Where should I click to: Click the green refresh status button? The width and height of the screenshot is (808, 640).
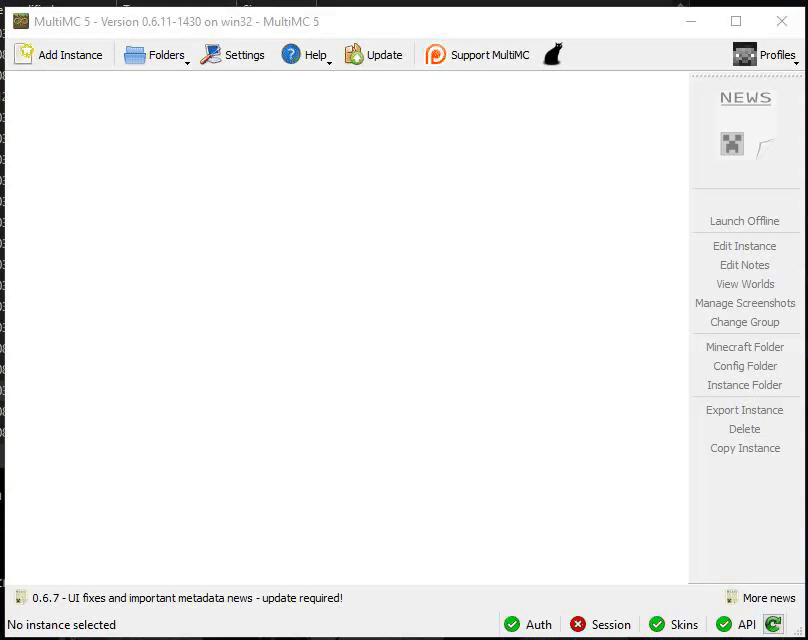coord(773,625)
